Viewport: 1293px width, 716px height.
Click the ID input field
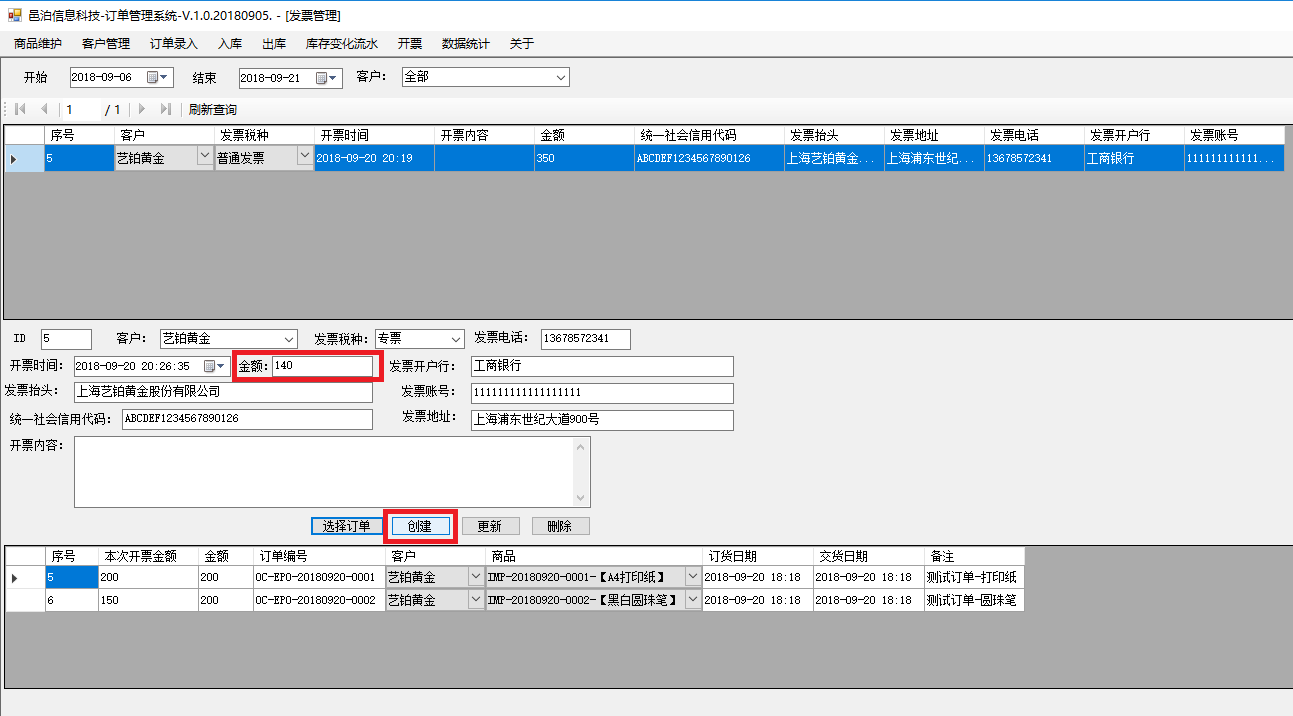tap(66, 339)
